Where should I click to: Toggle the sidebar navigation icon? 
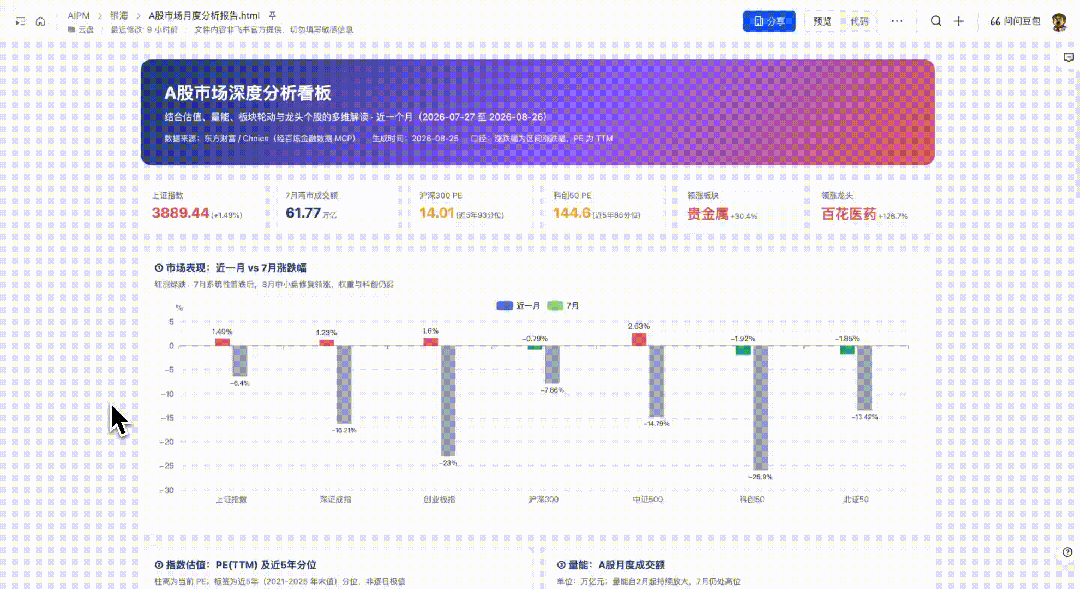(21, 21)
